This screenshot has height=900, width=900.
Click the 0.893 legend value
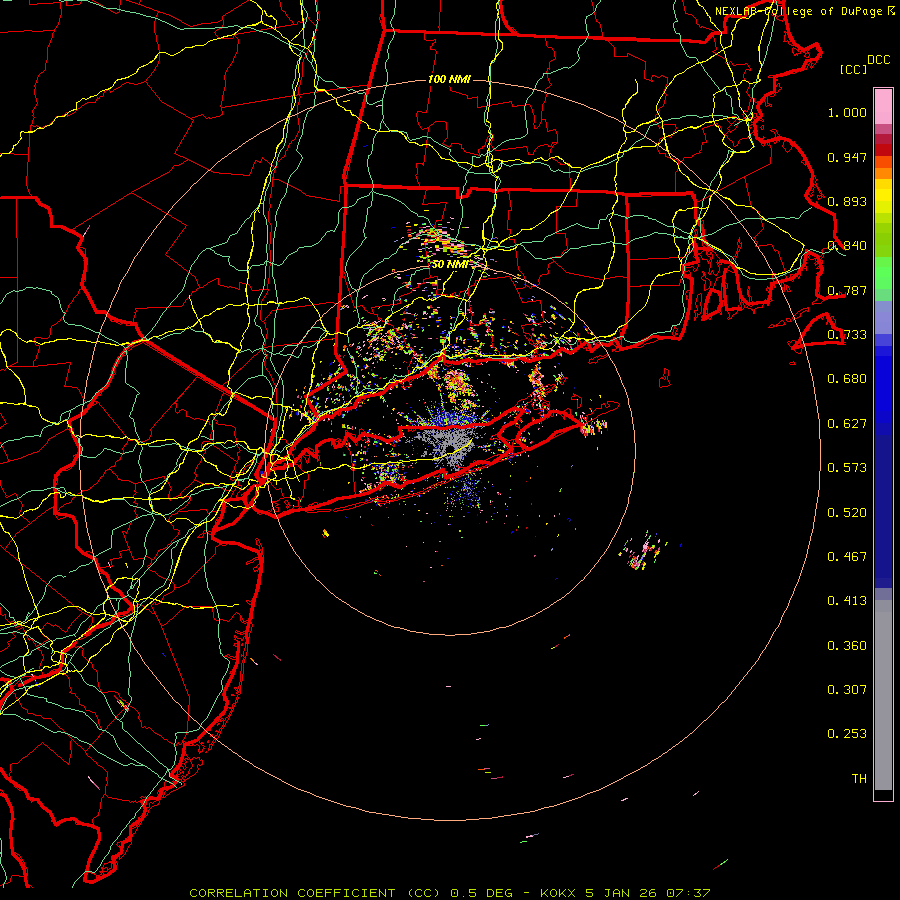847,201
